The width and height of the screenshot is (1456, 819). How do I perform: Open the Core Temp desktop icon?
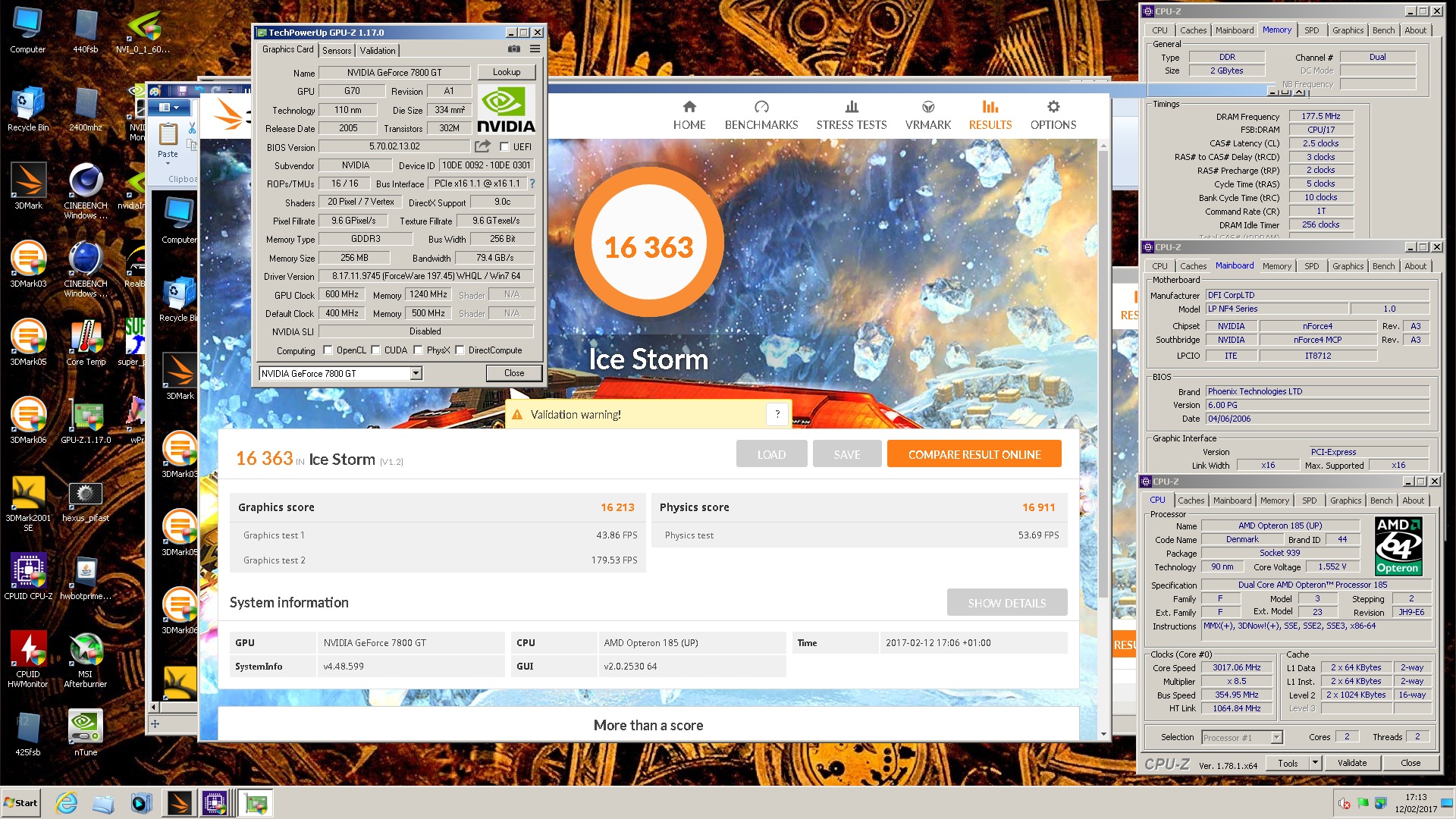pyautogui.click(x=86, y=342)
